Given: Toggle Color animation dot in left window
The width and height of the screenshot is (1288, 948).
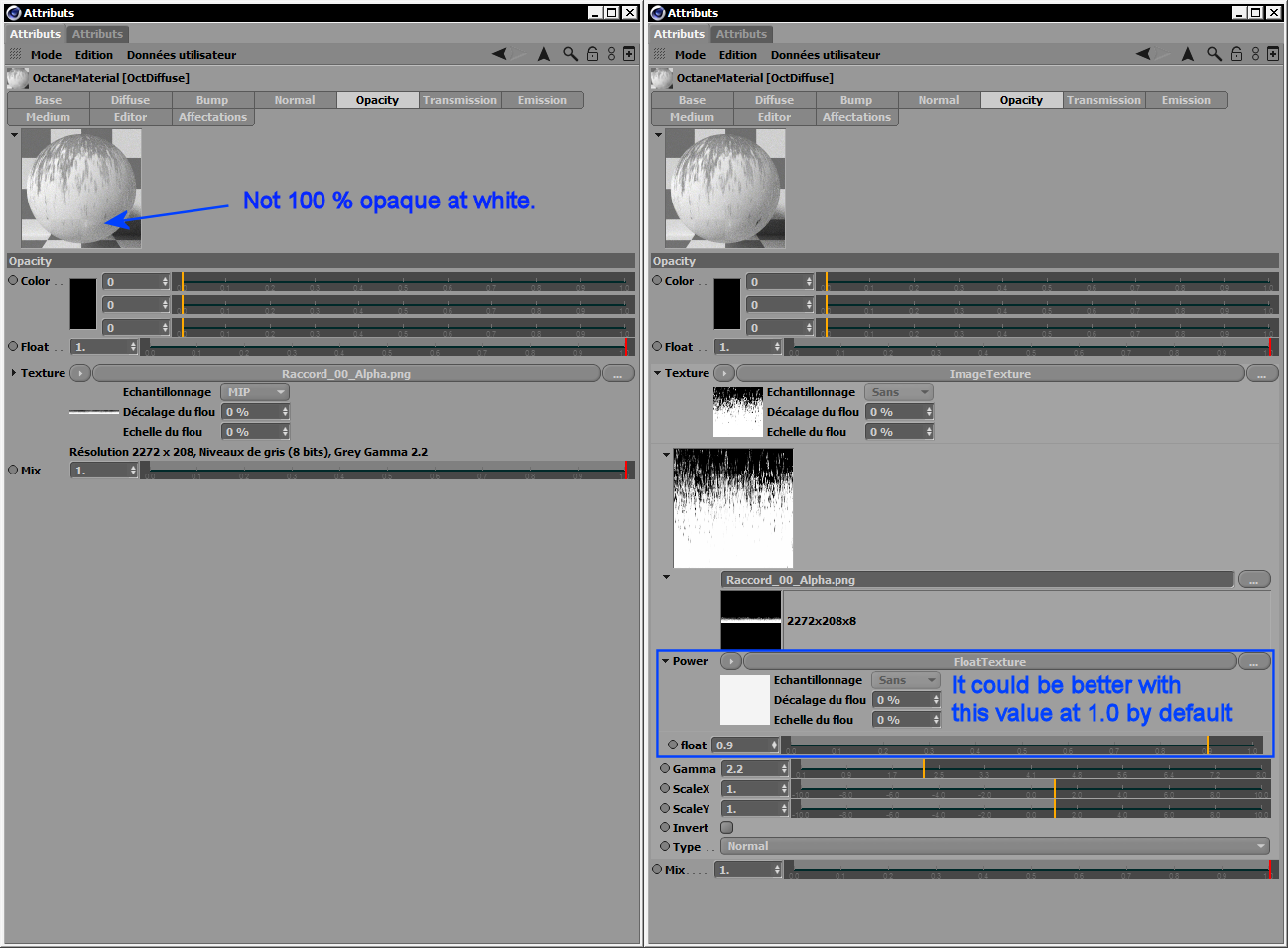Looking at the screenshot, I should [x=13, y=281].
